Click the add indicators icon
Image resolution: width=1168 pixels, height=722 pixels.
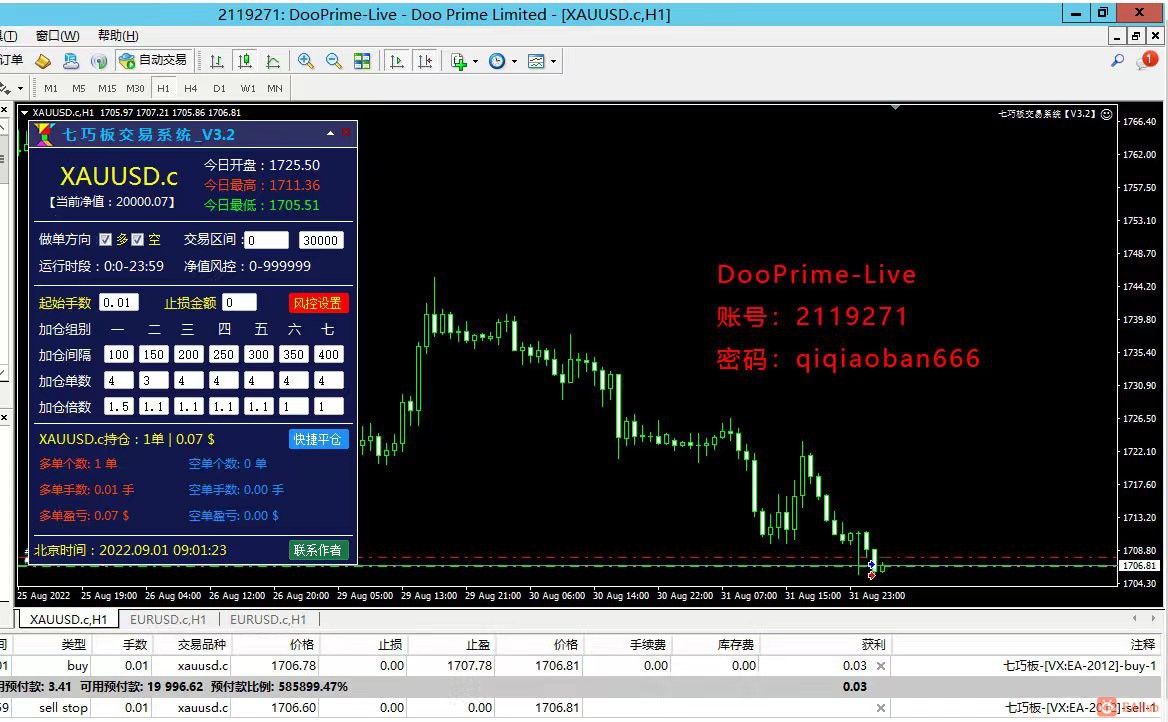pyautogui.click(x=459, y=61)
